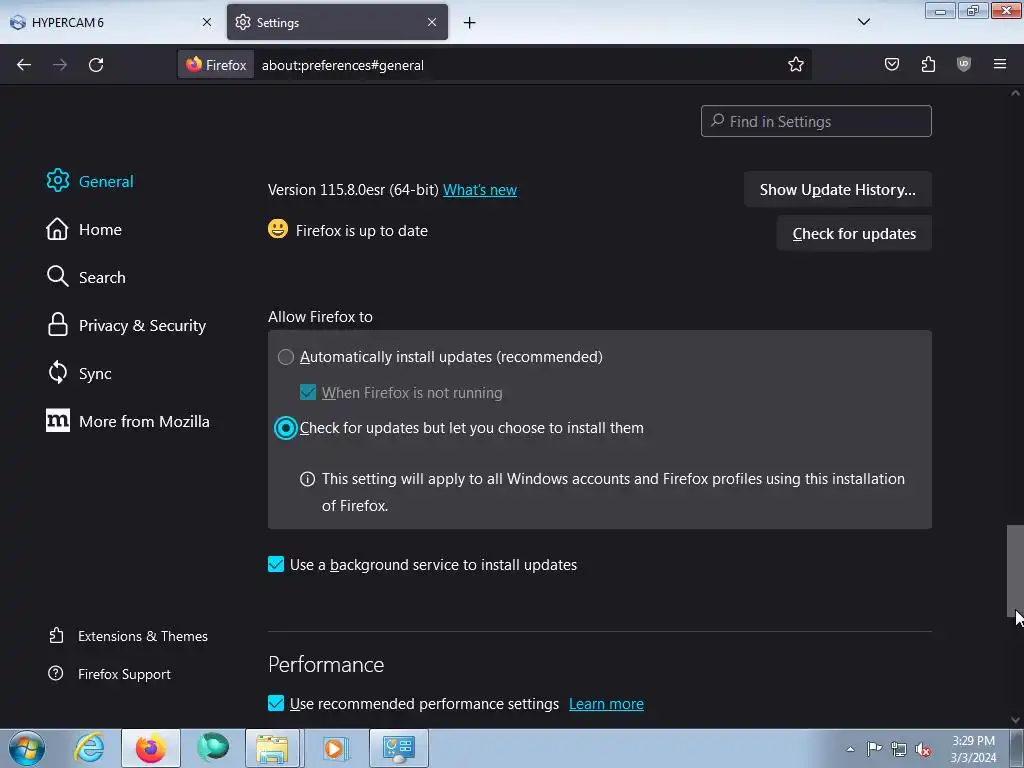1024x768 pixels.
Task: Click the forward navigation arrow
Action: [x=60, y=65]
